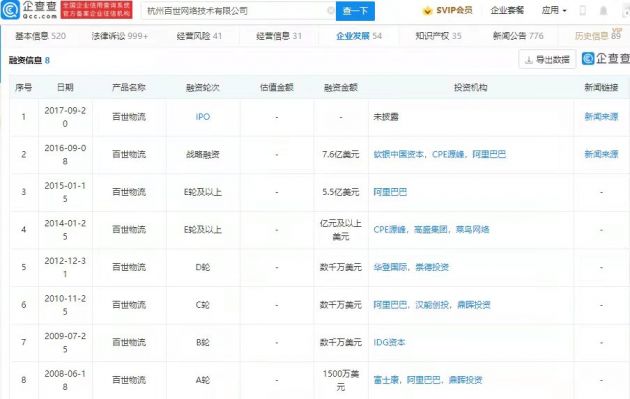Open CPE源峰 in the 7.6亿美元 row
The image size is (630, 399).
[x=448, y=154]
